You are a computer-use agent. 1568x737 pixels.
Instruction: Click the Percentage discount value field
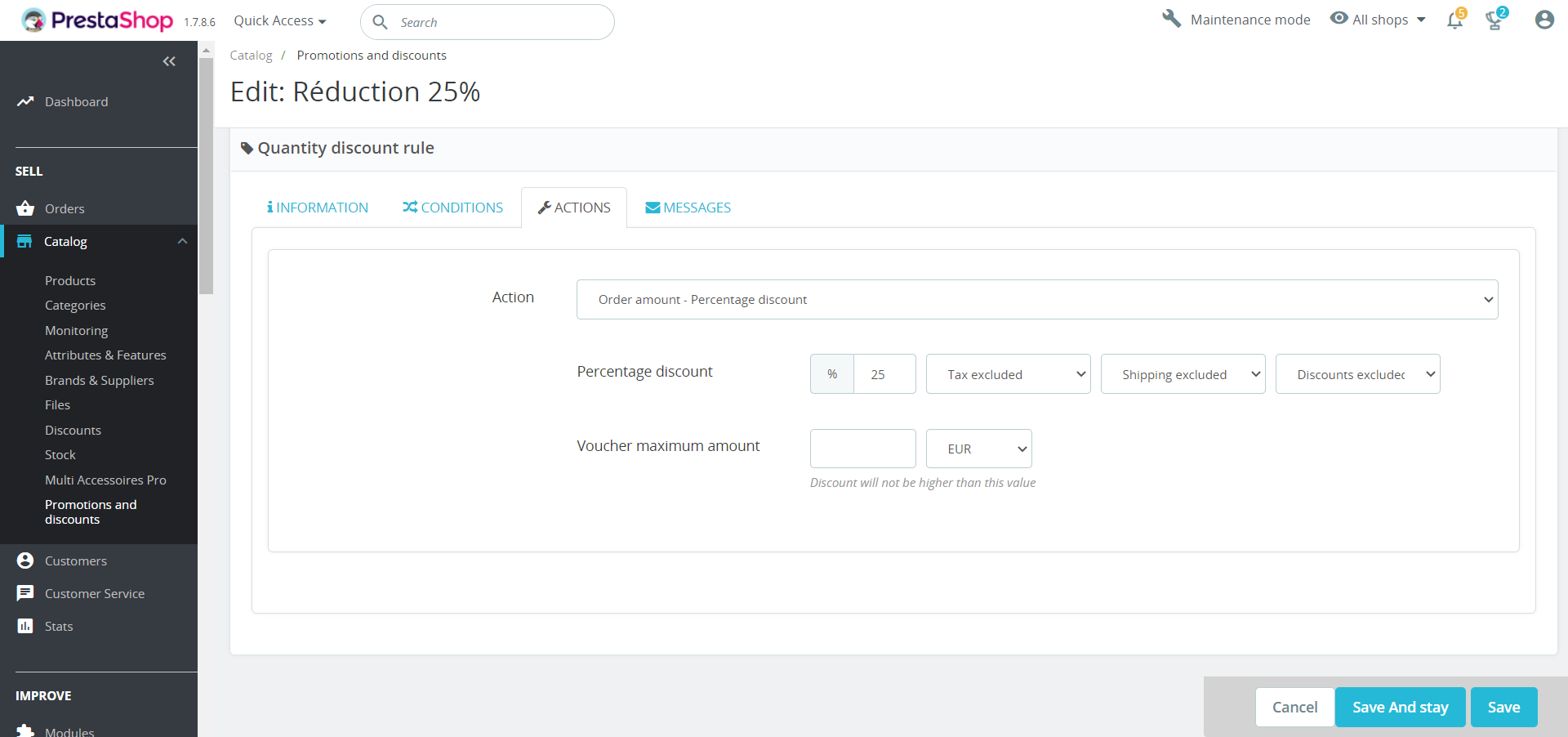point(884,374)
